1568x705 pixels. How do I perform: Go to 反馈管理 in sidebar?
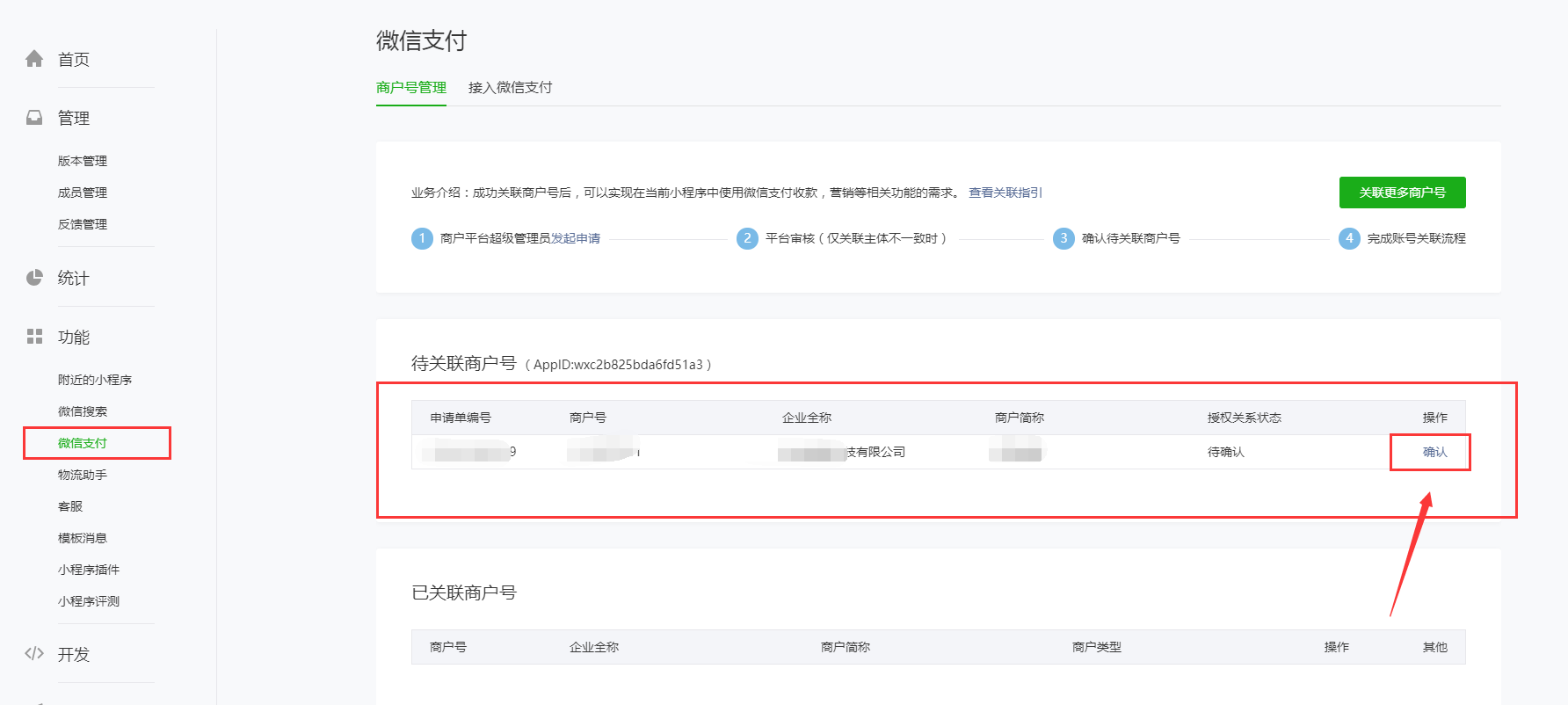point(83,224)
